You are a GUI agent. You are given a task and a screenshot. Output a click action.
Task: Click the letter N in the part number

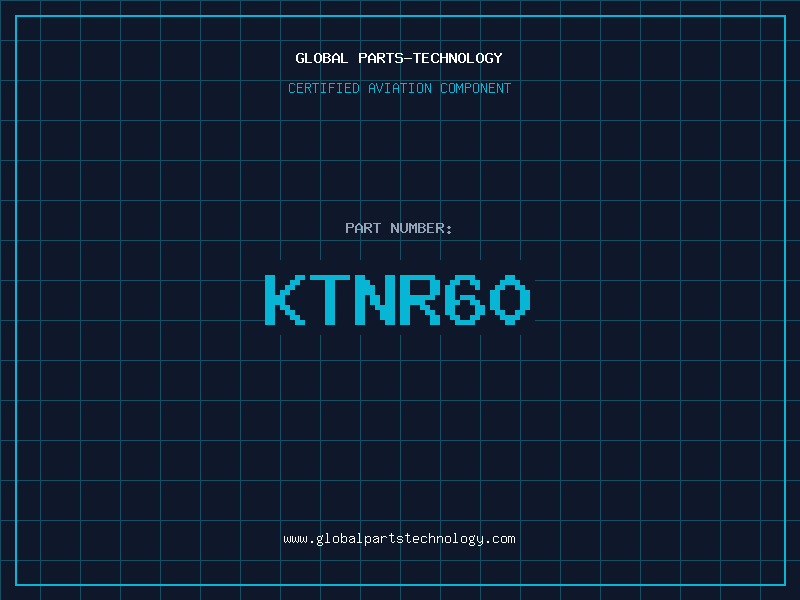coord(375,299)
